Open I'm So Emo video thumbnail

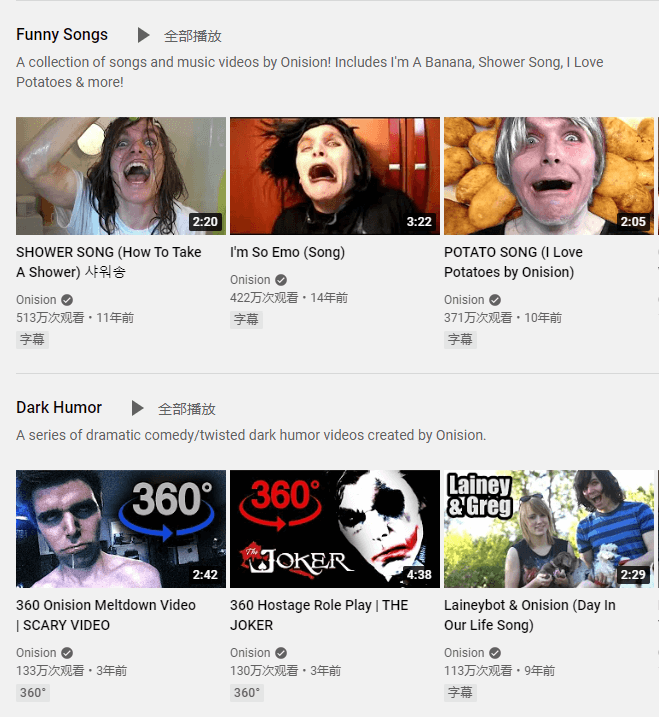pos(335,176)
